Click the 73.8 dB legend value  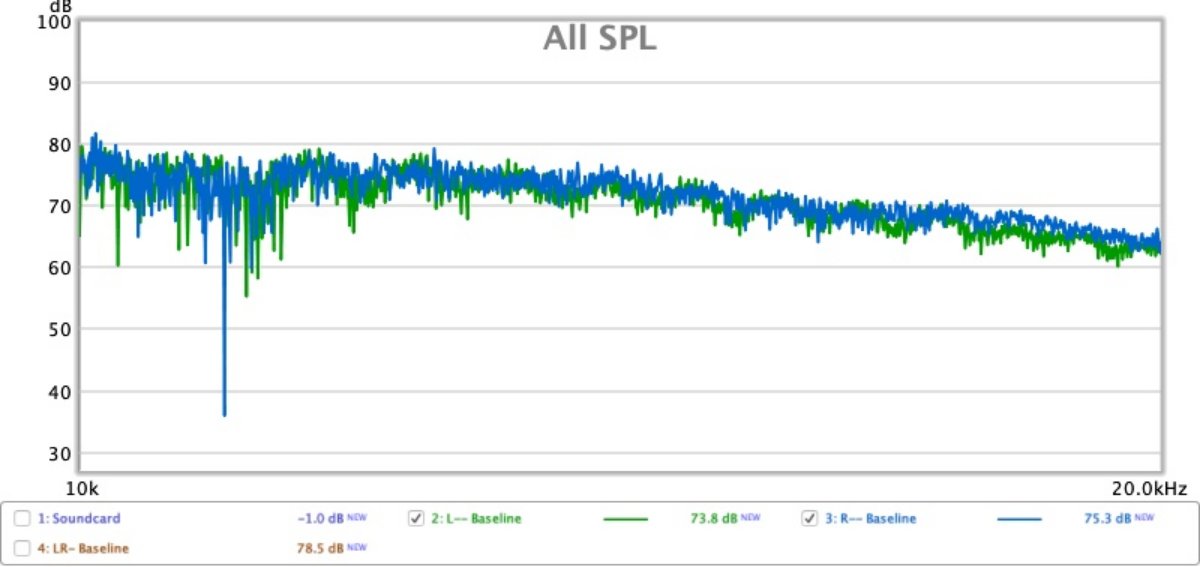point(714,519)
